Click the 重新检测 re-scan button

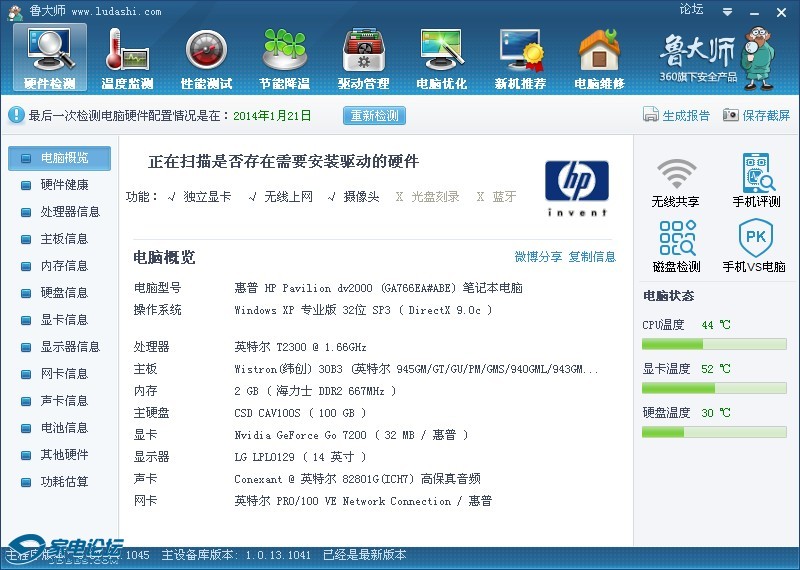(374, 116)
